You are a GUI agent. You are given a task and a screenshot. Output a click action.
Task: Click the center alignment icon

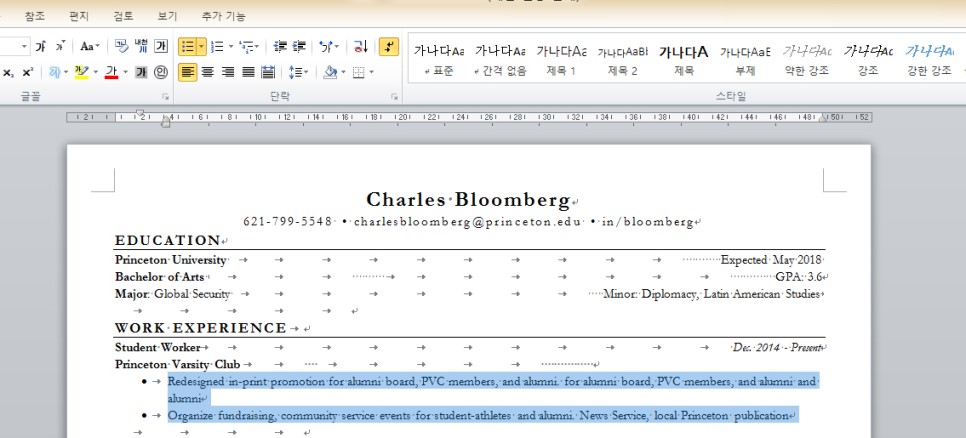(207, 73)
